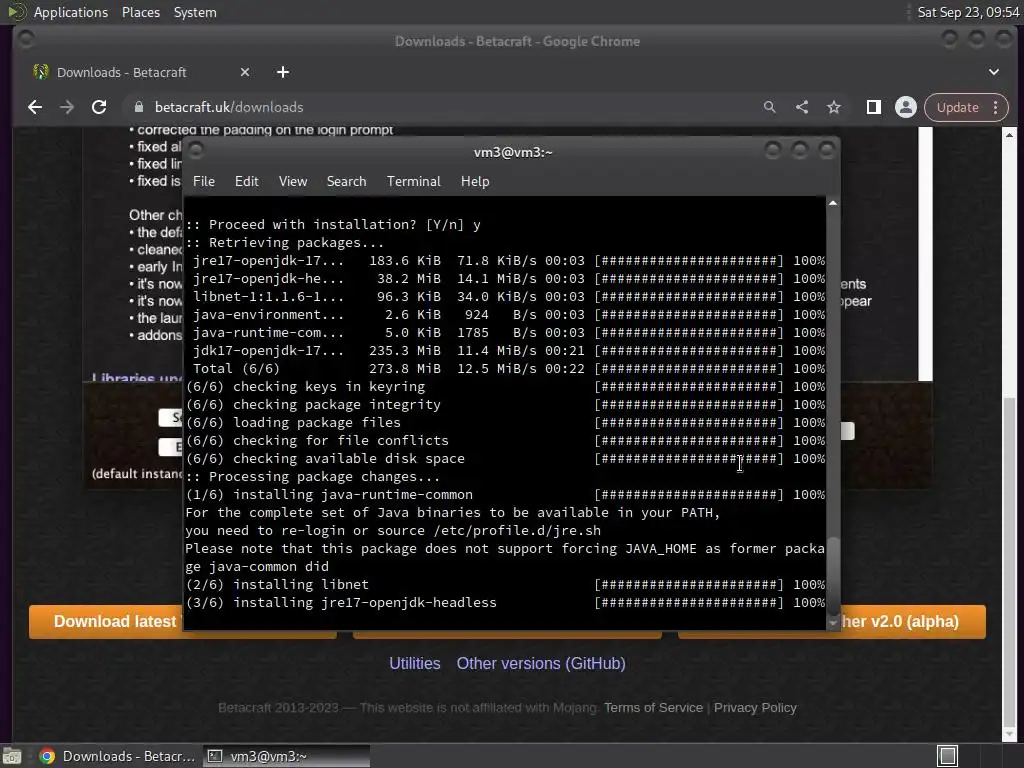This screenshot has width=1024, height=768.
Task: Go back in Chrome browser
Action: point(35,107)
